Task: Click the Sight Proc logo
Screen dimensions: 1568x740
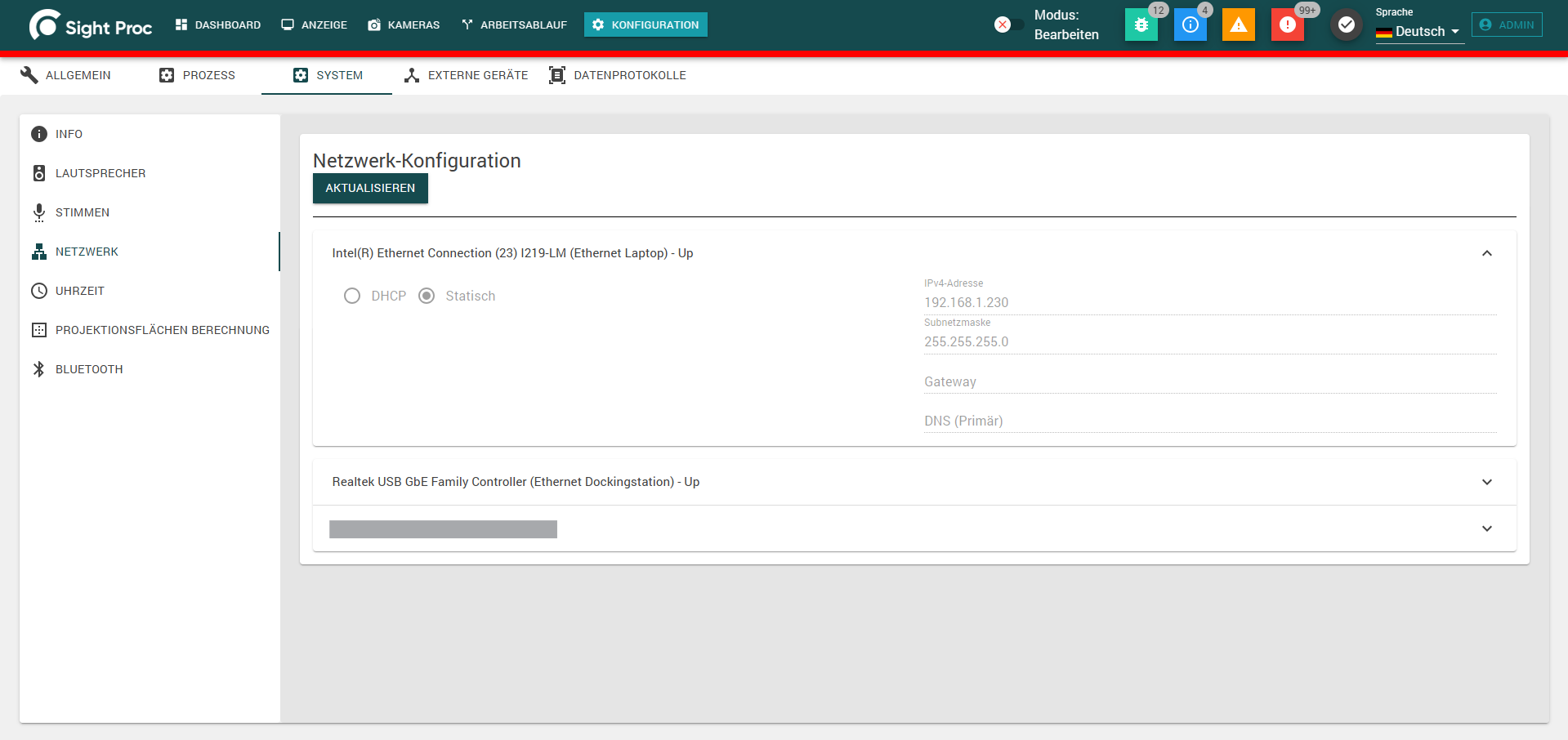Action: (x=91, y=25)
